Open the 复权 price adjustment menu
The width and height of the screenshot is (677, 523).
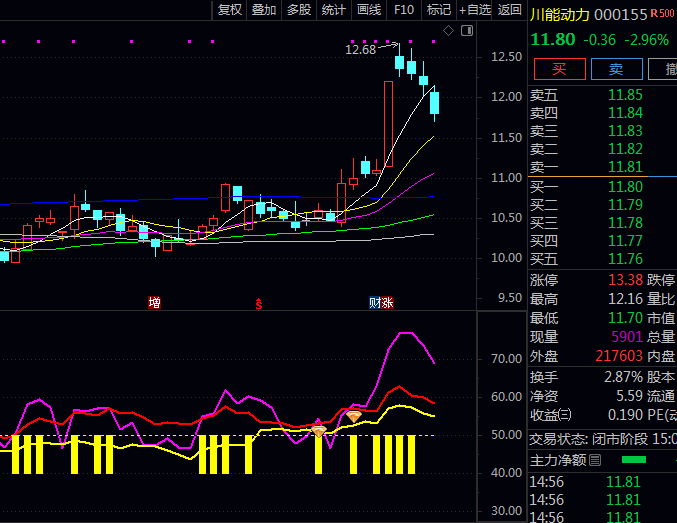(x=230, y=10)
